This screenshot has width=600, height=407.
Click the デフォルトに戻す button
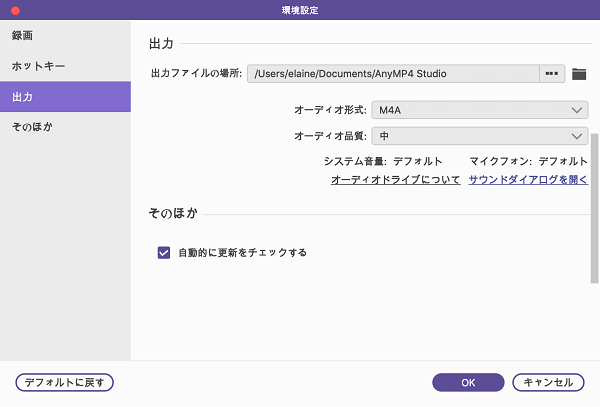[65, 382]
